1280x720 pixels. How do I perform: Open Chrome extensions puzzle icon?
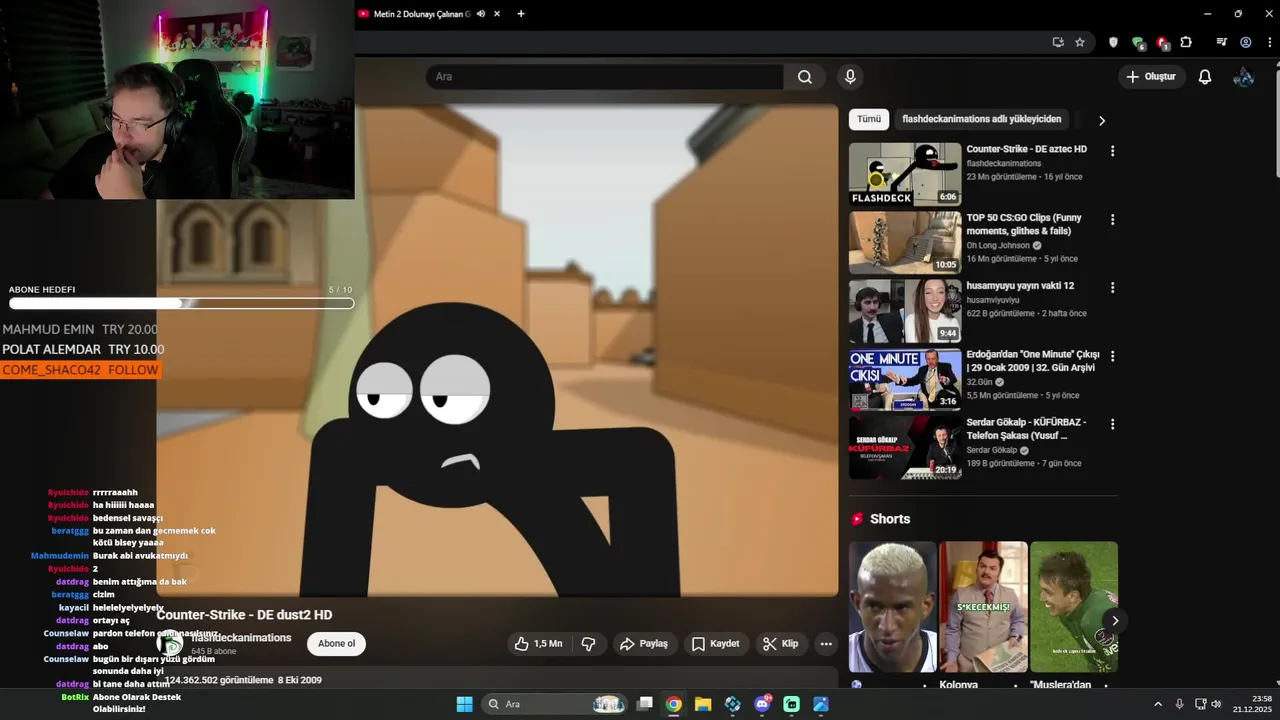click(x=1186, y=42)
